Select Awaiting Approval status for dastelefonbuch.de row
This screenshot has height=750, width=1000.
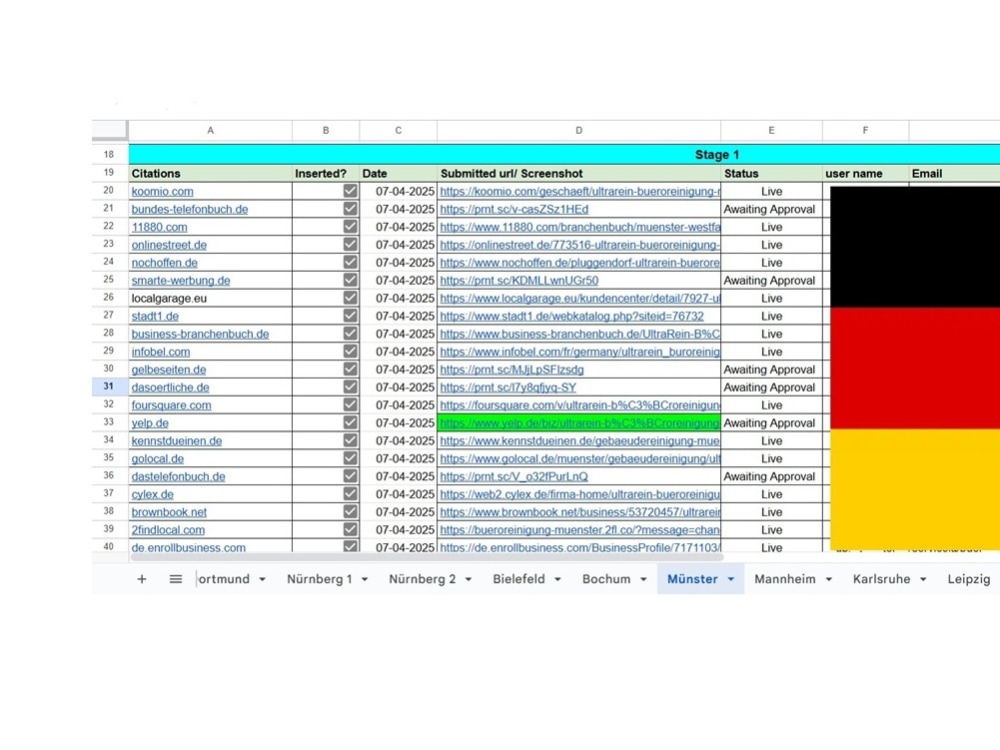(x=771, y=476)
